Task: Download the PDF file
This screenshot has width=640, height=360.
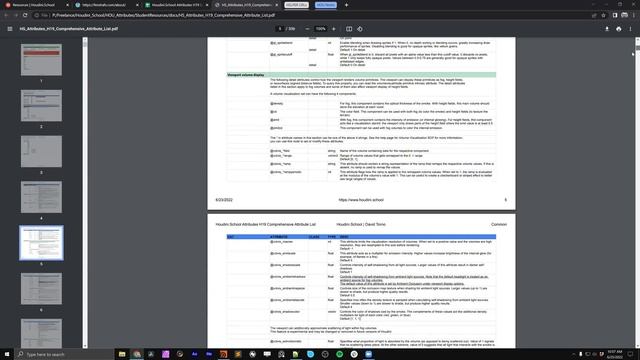Action: 607,29
